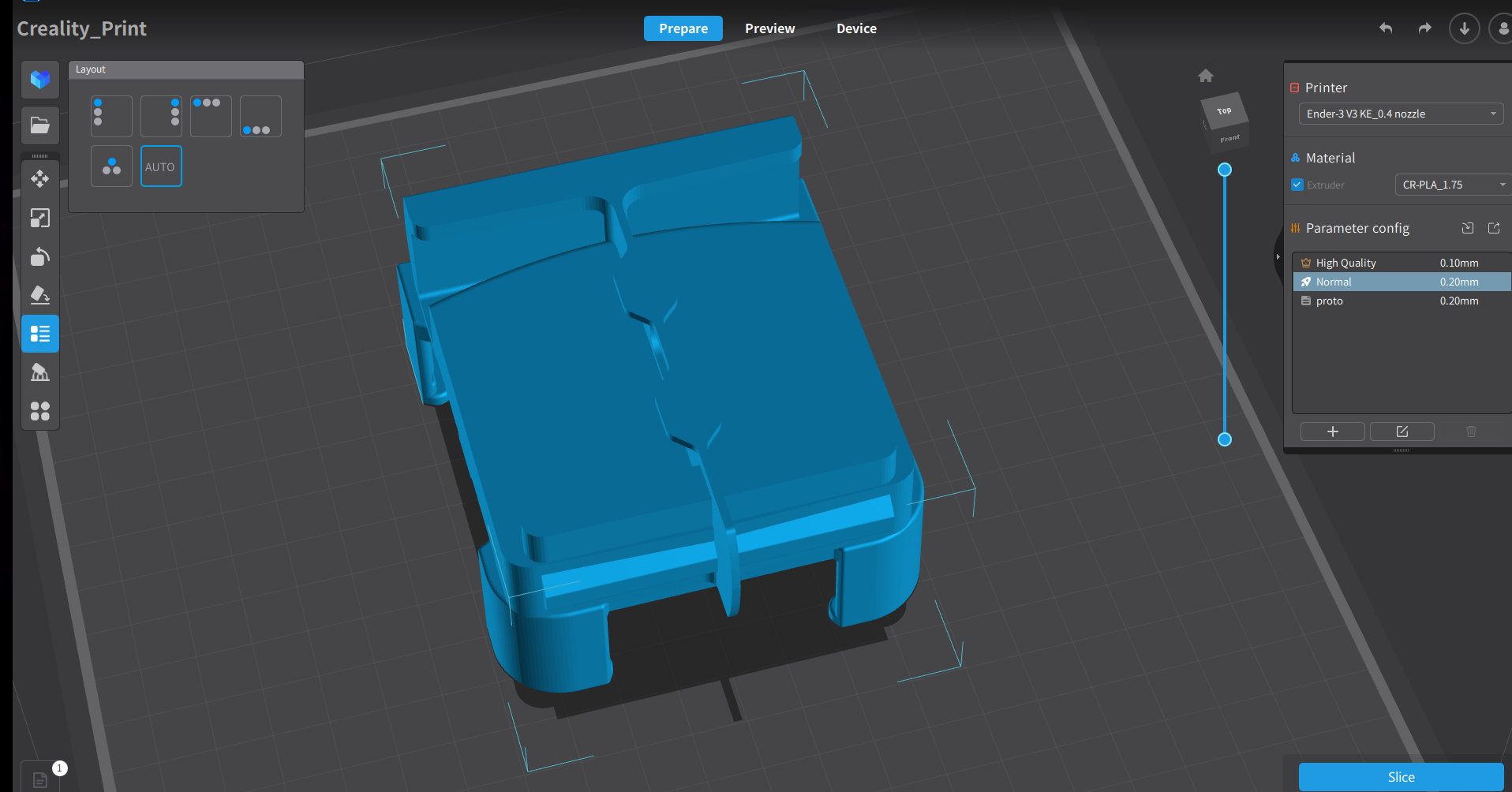Click the circled download arrow icon
The height and width of the screenshot is (792, 1512).
(x=1465, y=28)
